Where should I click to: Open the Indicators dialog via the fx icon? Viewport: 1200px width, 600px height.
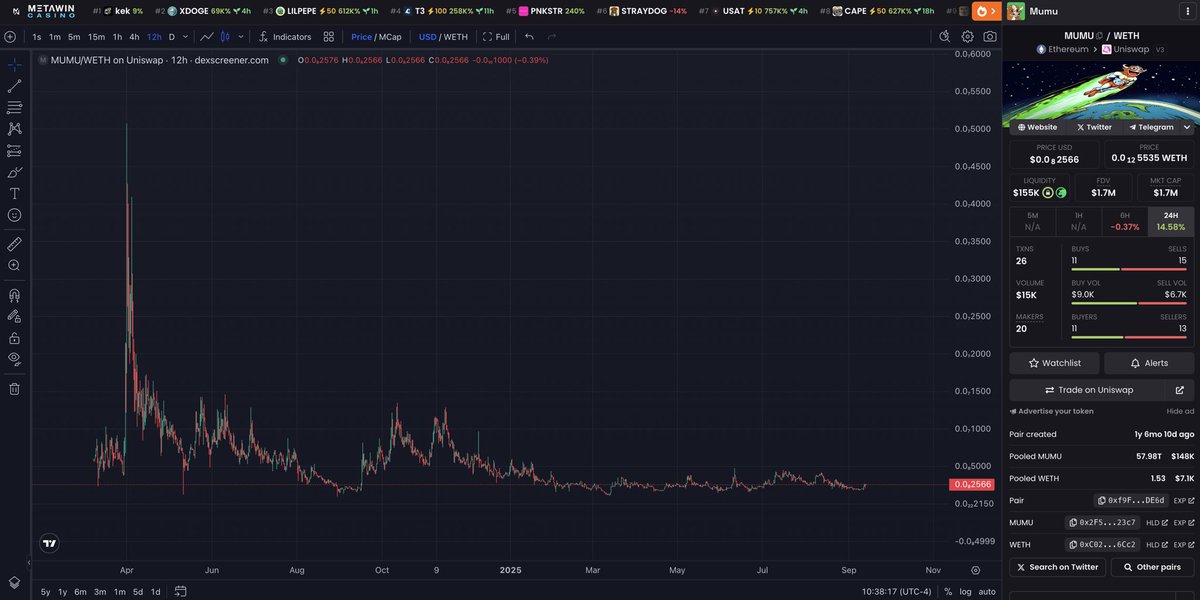pyautogui.click(x=264, y=36)
